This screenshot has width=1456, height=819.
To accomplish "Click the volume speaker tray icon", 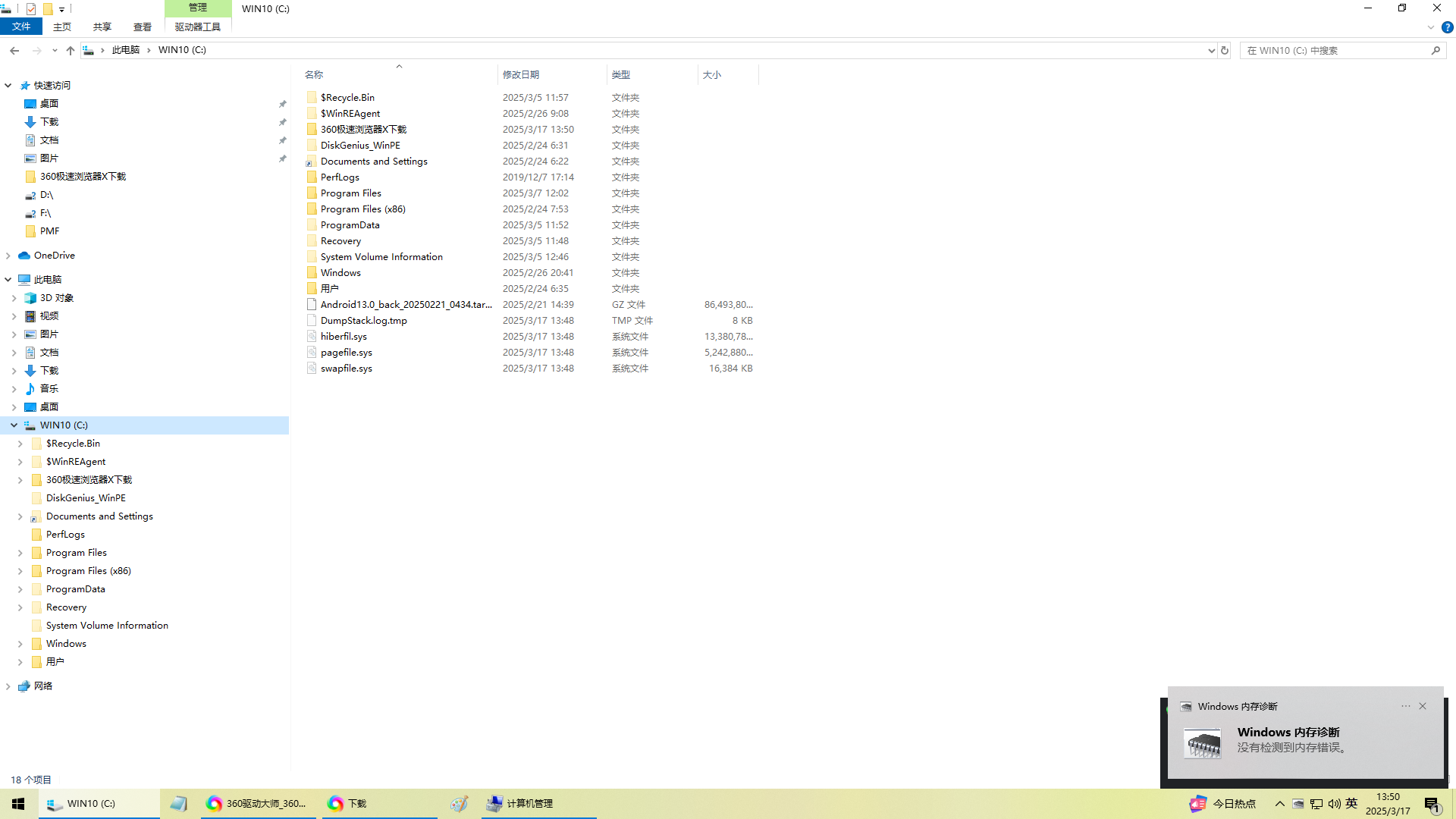I will click(x=1334, y=804).
